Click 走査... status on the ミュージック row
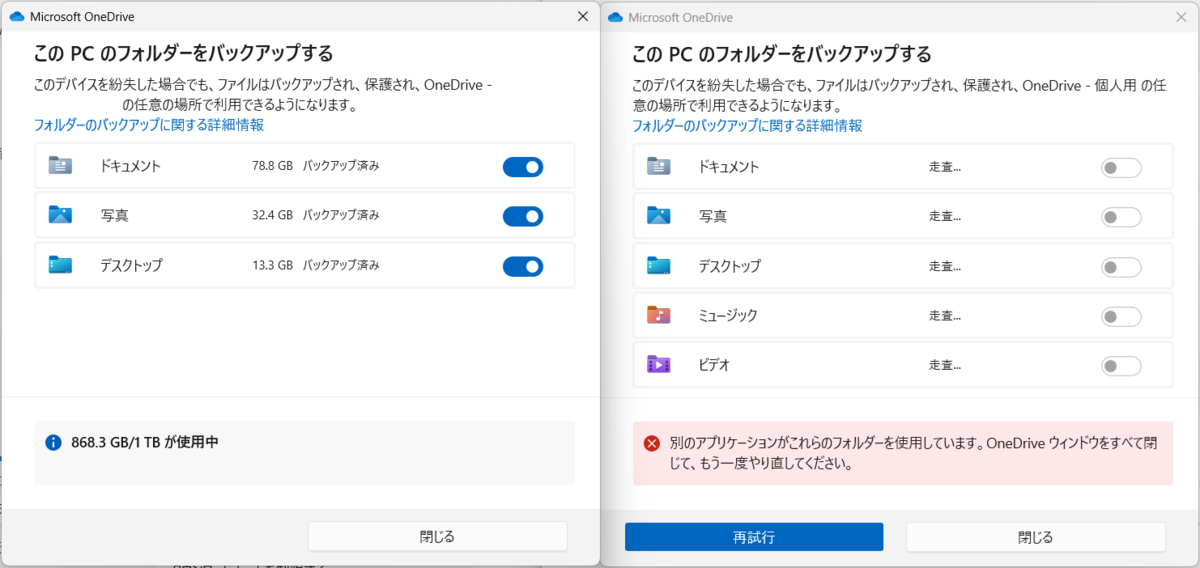1200x568 pixels. (x=945, y=316)
